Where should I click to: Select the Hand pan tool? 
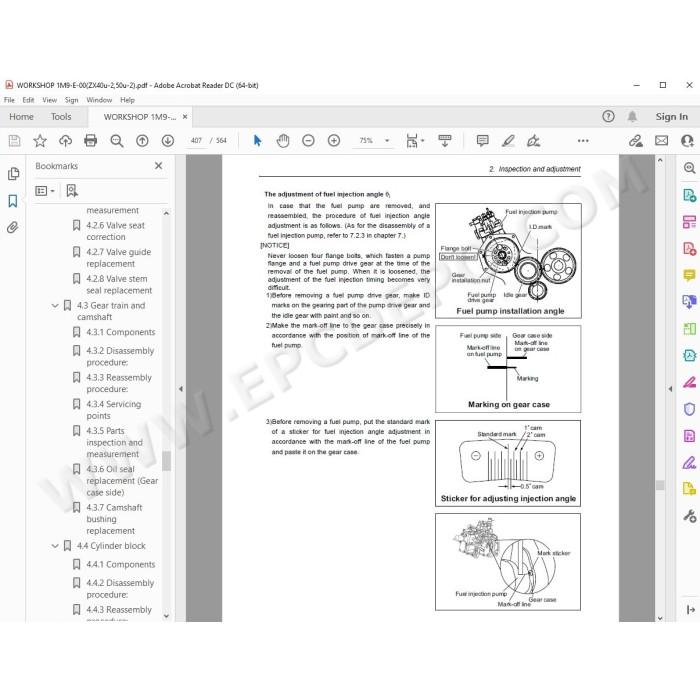coord(283,141)
